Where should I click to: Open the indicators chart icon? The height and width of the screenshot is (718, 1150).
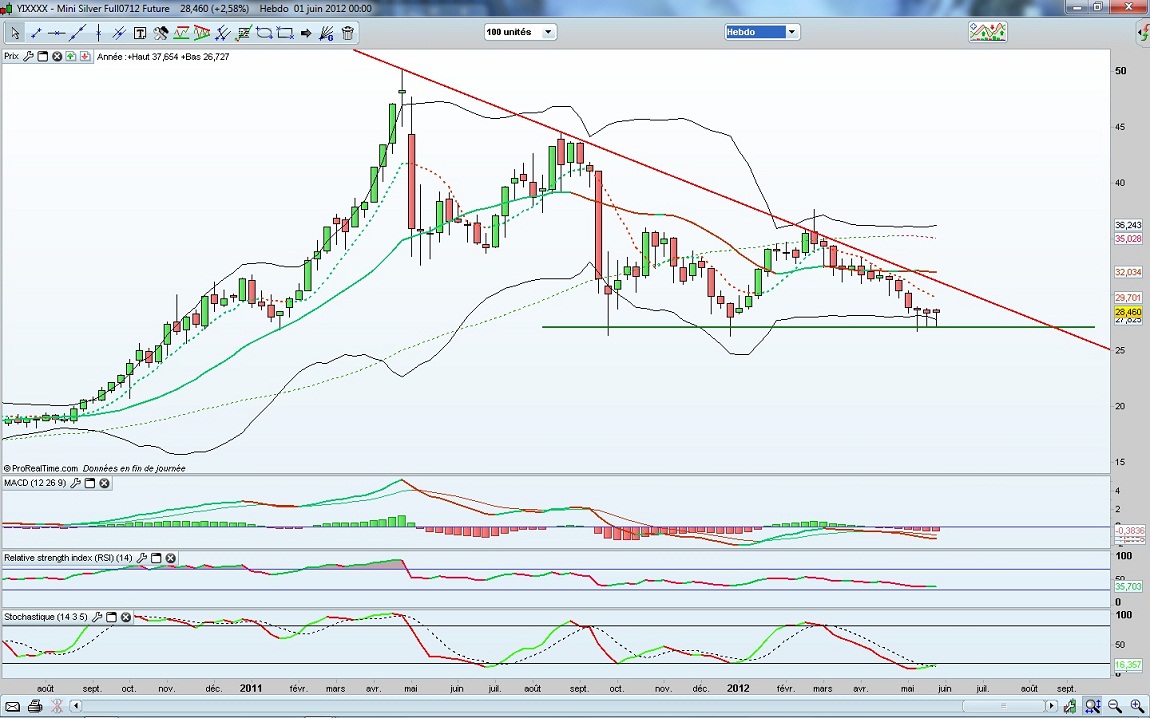[x=987, y=32]
